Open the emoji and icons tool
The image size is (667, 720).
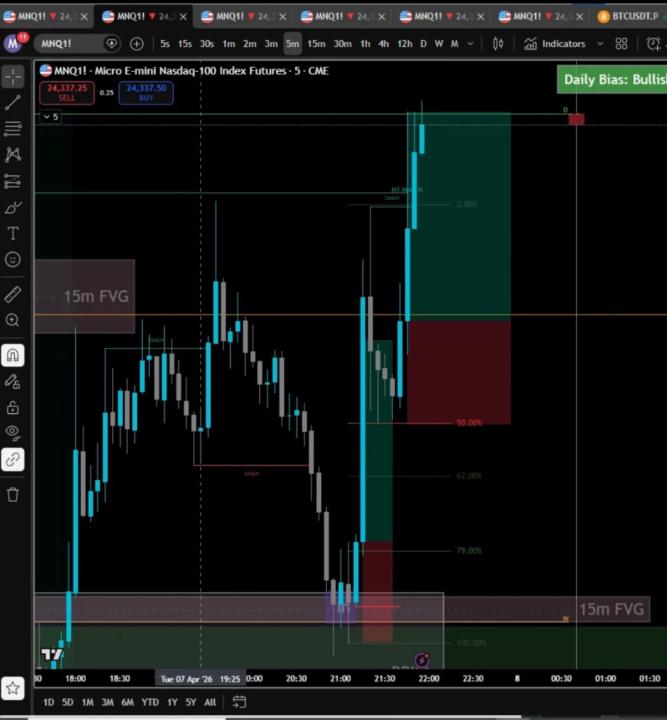pos(13,260)
